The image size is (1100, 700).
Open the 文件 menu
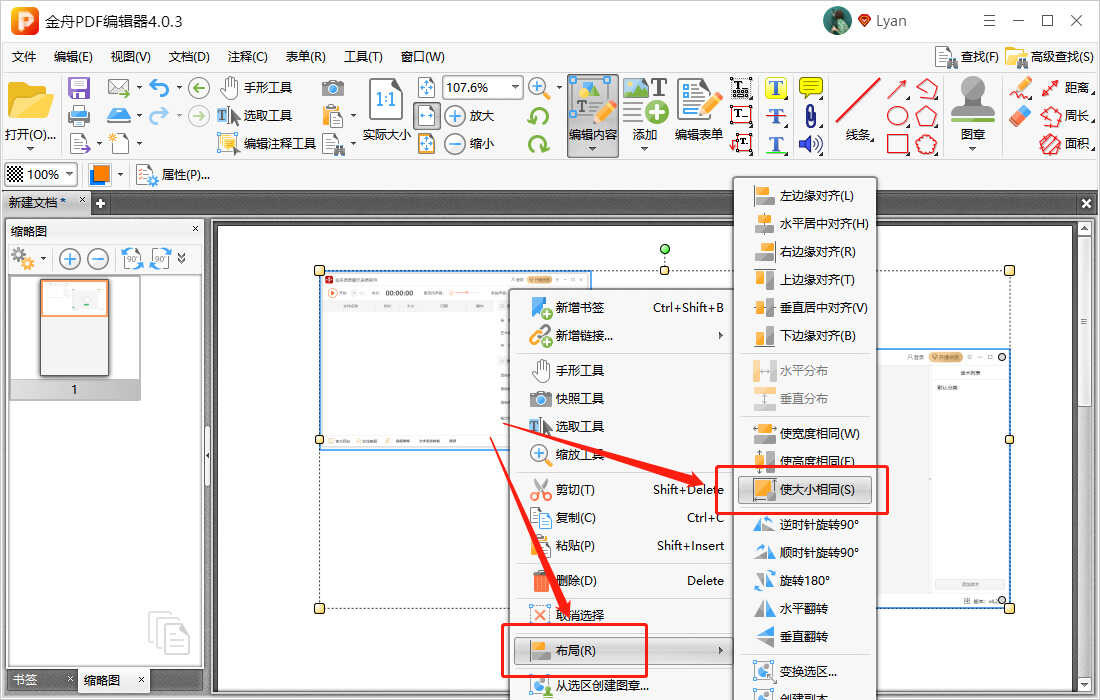24,57
